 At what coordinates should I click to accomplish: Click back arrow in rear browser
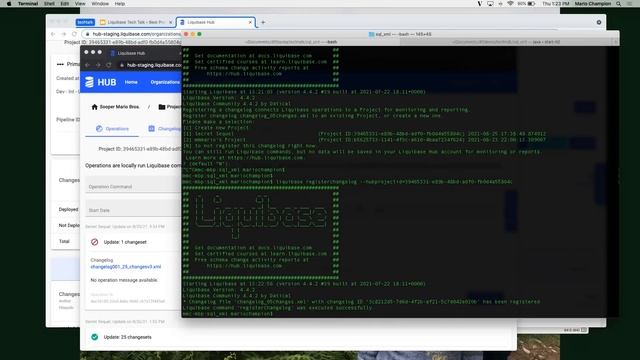(x=53, y=34)
